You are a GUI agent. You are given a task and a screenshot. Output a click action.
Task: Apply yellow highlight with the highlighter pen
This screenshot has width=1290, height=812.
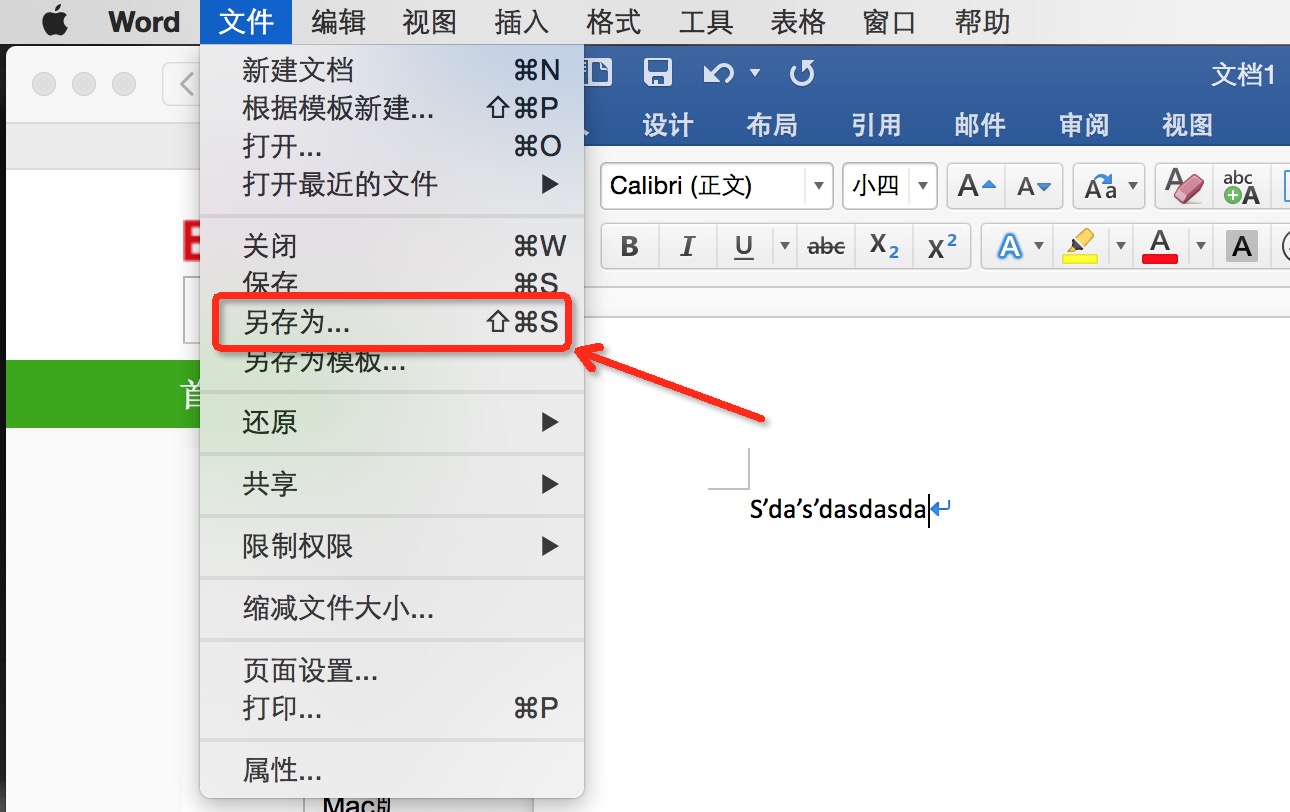[x=1079, y=246]
